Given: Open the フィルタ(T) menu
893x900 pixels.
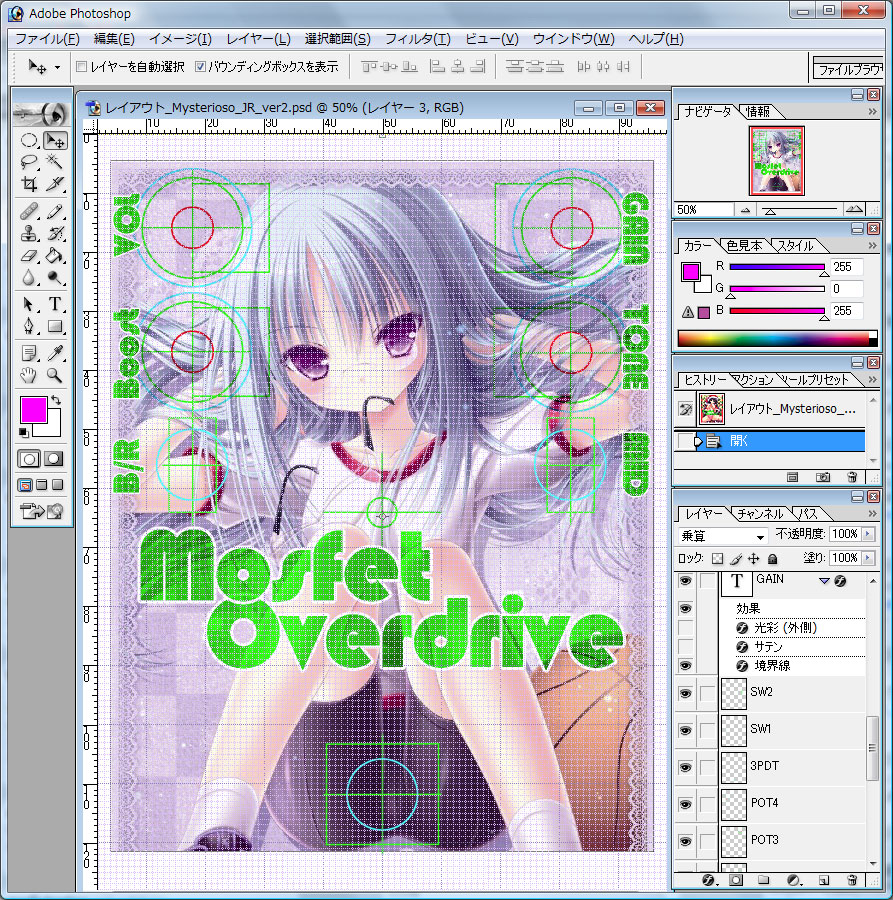Looking at the screenshot, I should (x=417, y=39).
